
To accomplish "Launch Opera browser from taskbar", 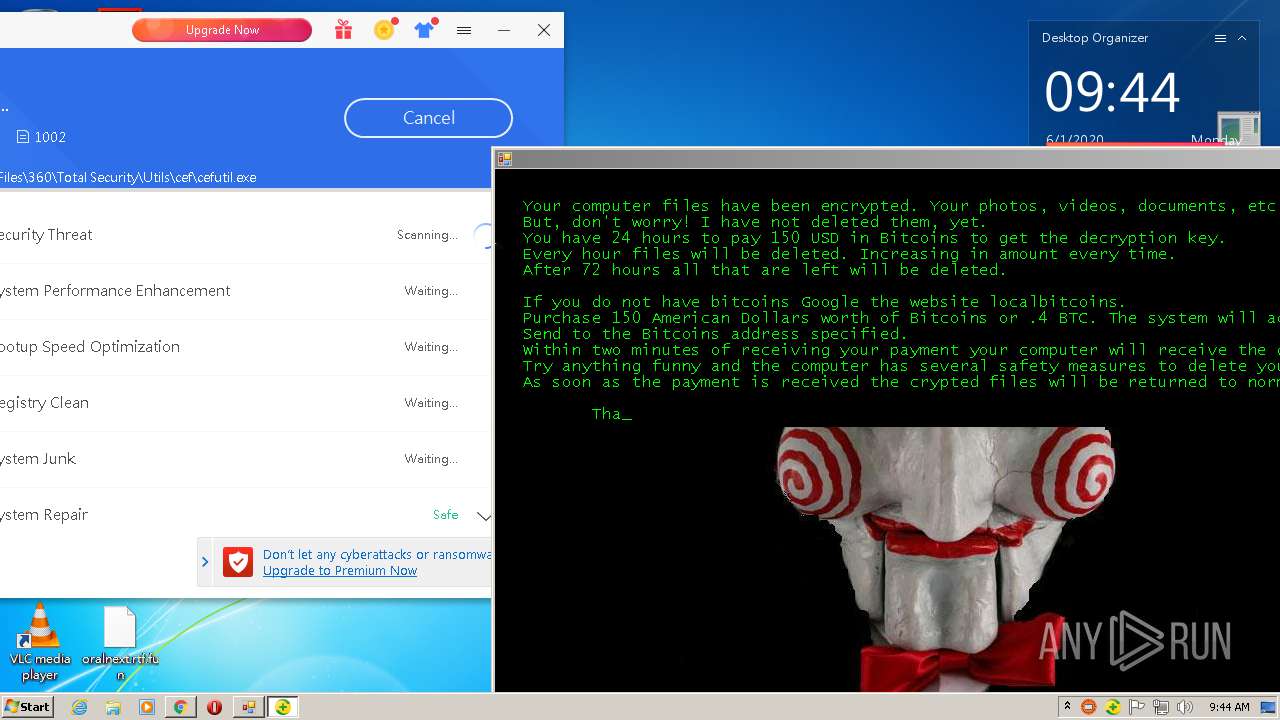I will pyautogui.click(x=214, y=707).
